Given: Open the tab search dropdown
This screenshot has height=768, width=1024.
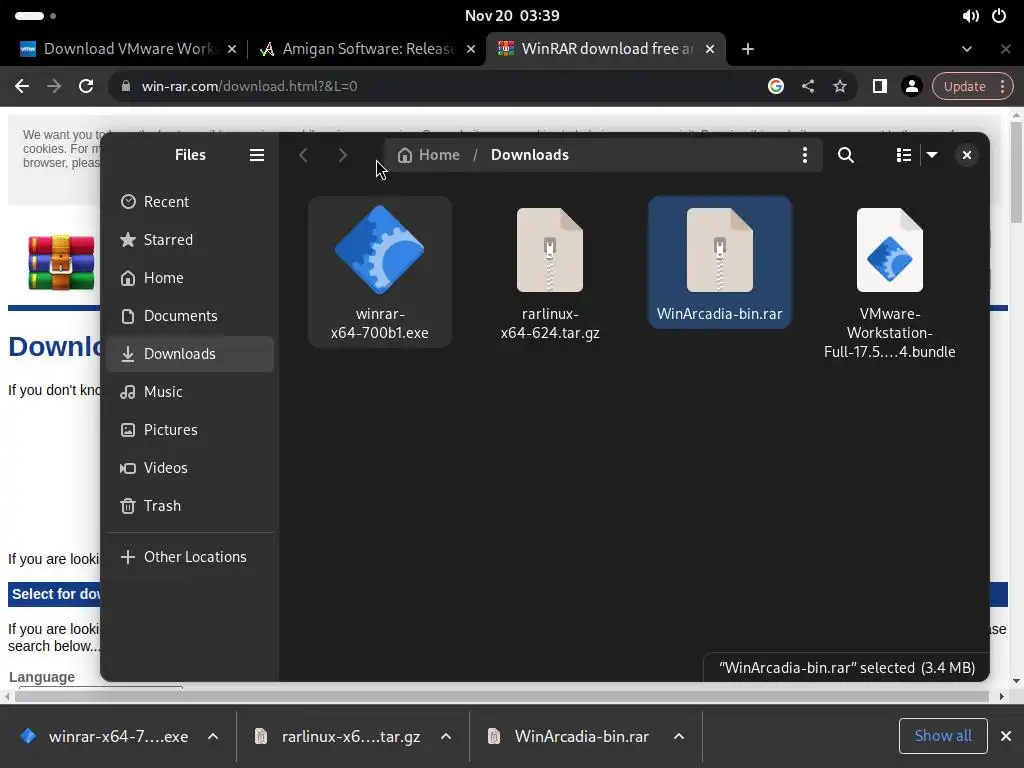Looking at the screenshot, I should [967, 49].
